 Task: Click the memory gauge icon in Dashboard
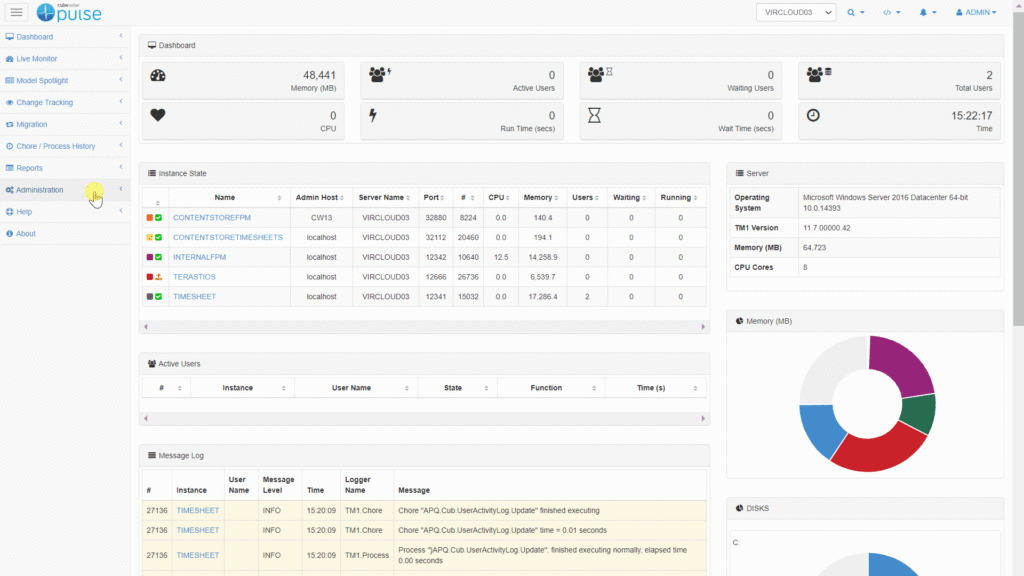(158, 76)
